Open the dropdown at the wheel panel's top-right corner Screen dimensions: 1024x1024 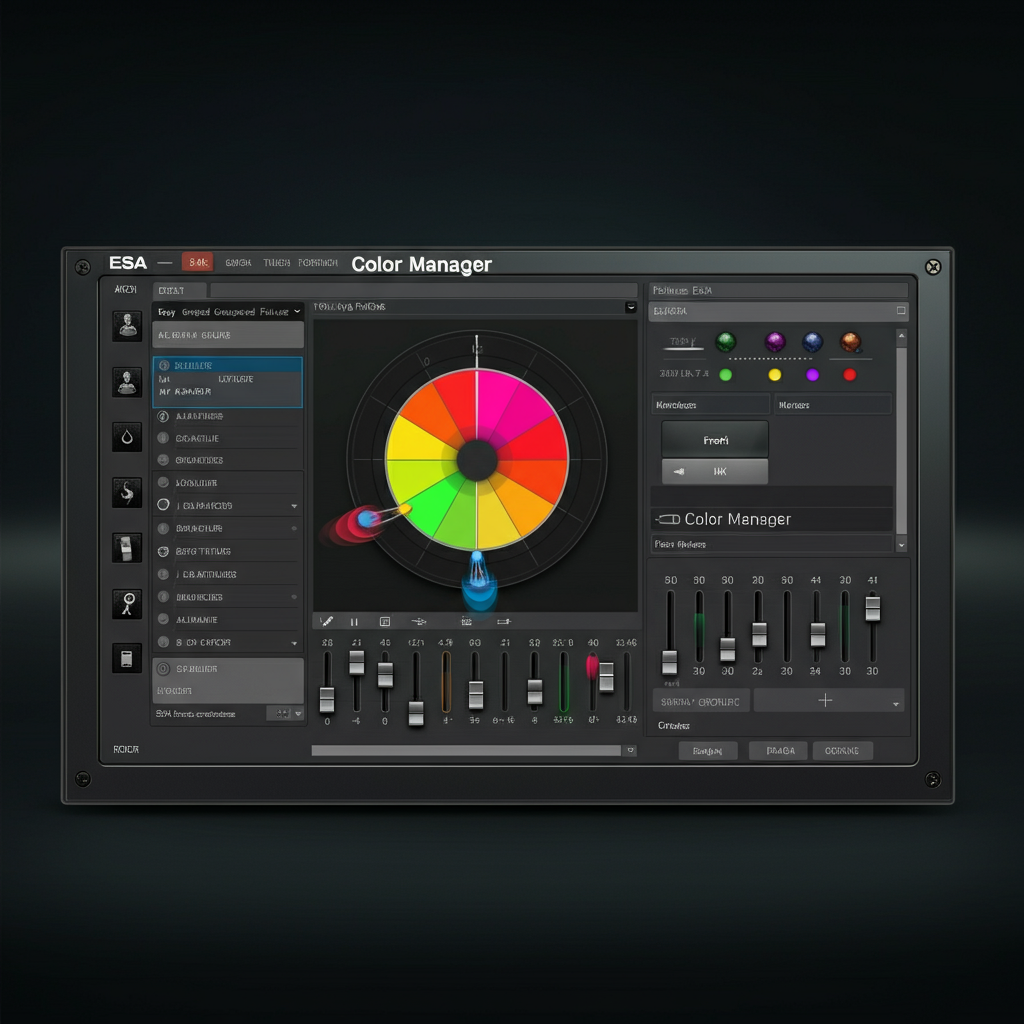631,307
